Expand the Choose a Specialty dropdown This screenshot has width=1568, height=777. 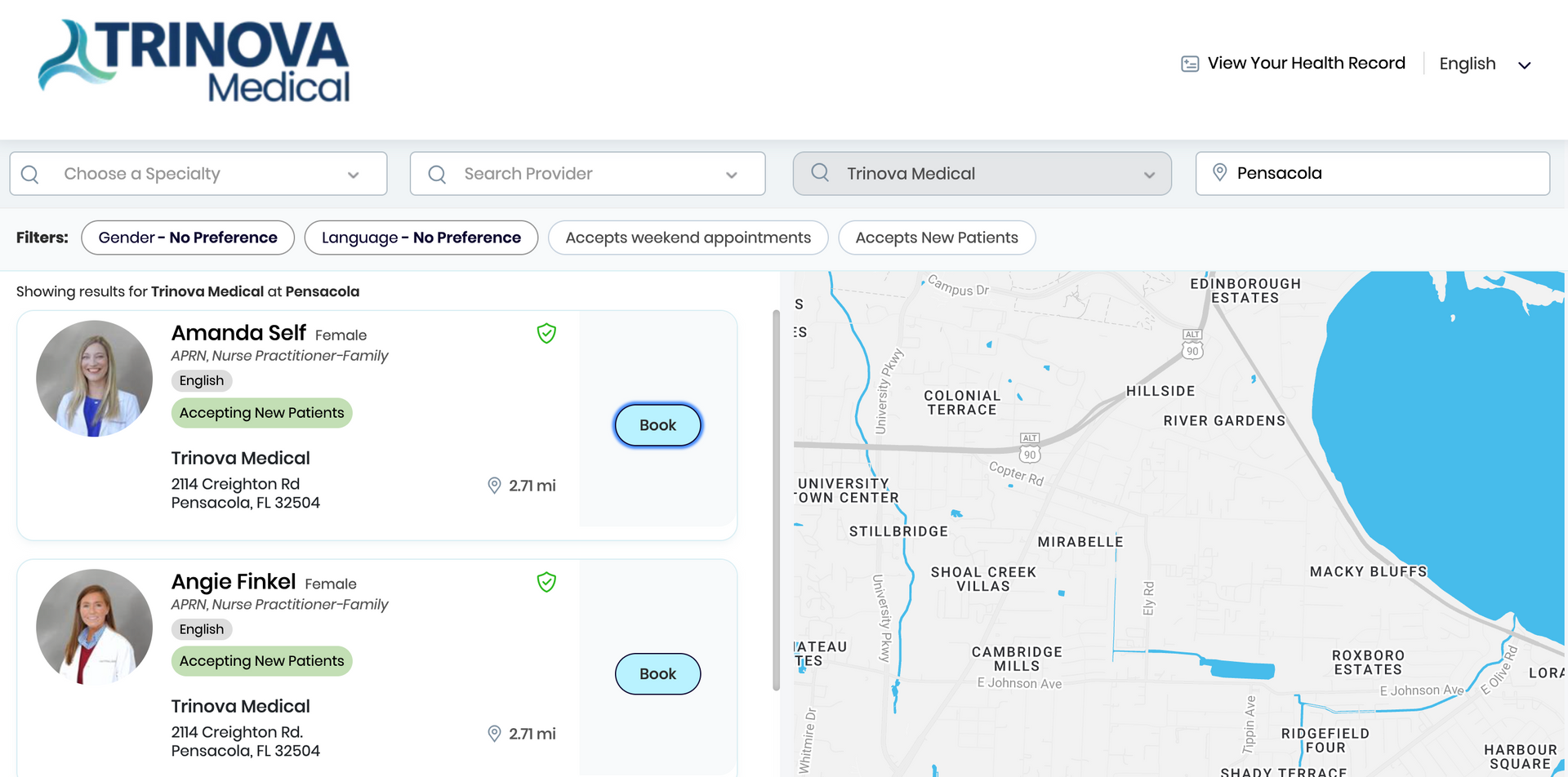pyautogui.click(x=353, y=175)
